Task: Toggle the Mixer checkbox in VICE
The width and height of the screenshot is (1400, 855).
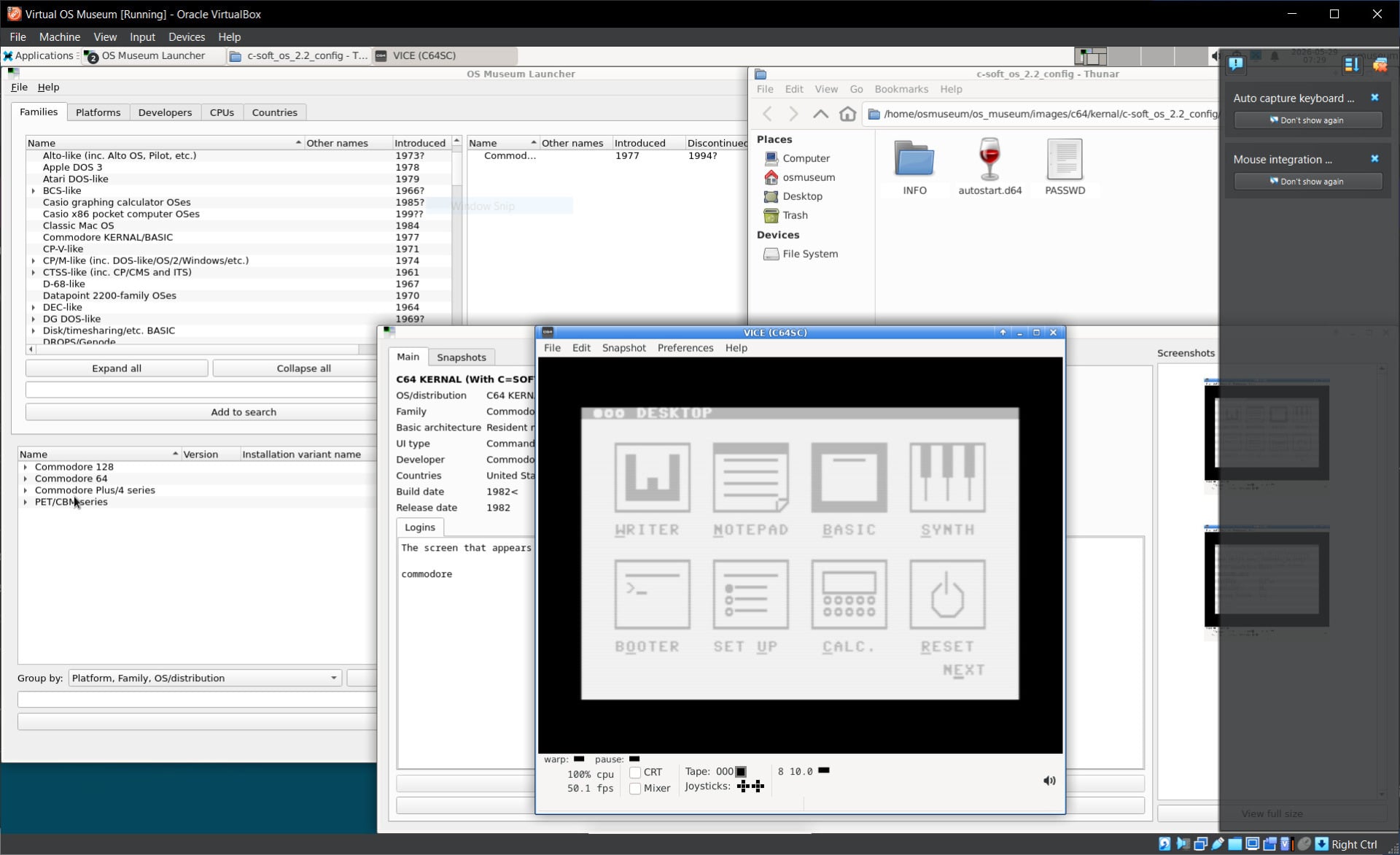Action: point(635,789)
